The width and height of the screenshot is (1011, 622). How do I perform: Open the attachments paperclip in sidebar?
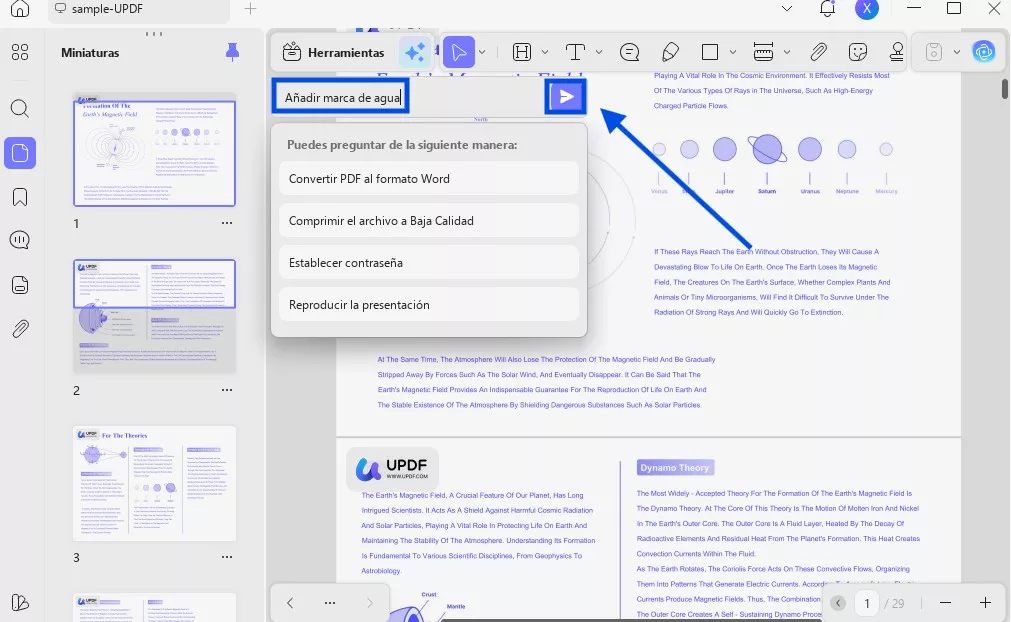20,329
